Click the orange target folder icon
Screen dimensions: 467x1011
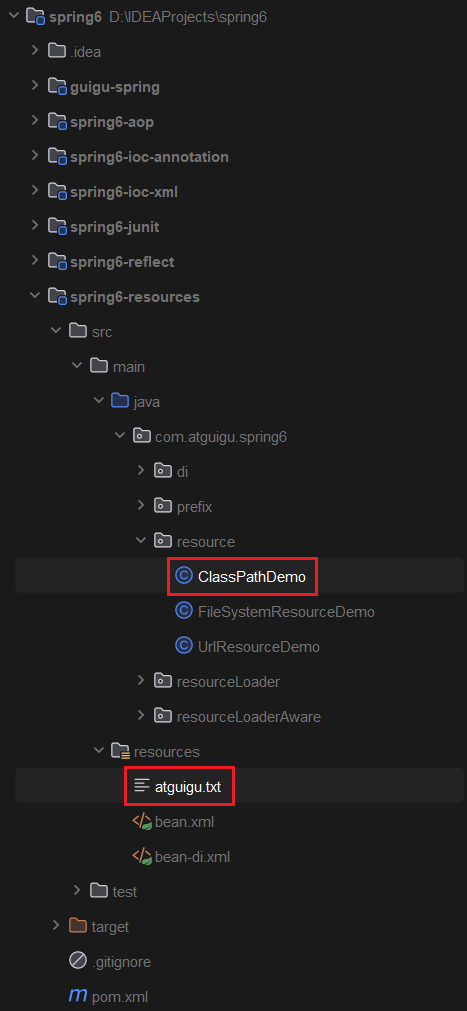point(77,927)
